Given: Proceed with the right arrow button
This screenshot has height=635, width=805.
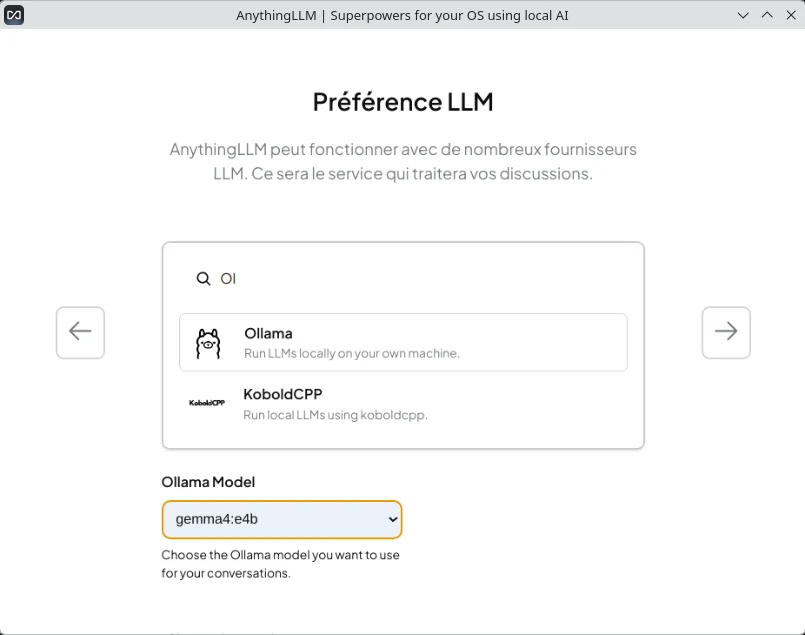Looking at the screenshot, I should [726, 332].
